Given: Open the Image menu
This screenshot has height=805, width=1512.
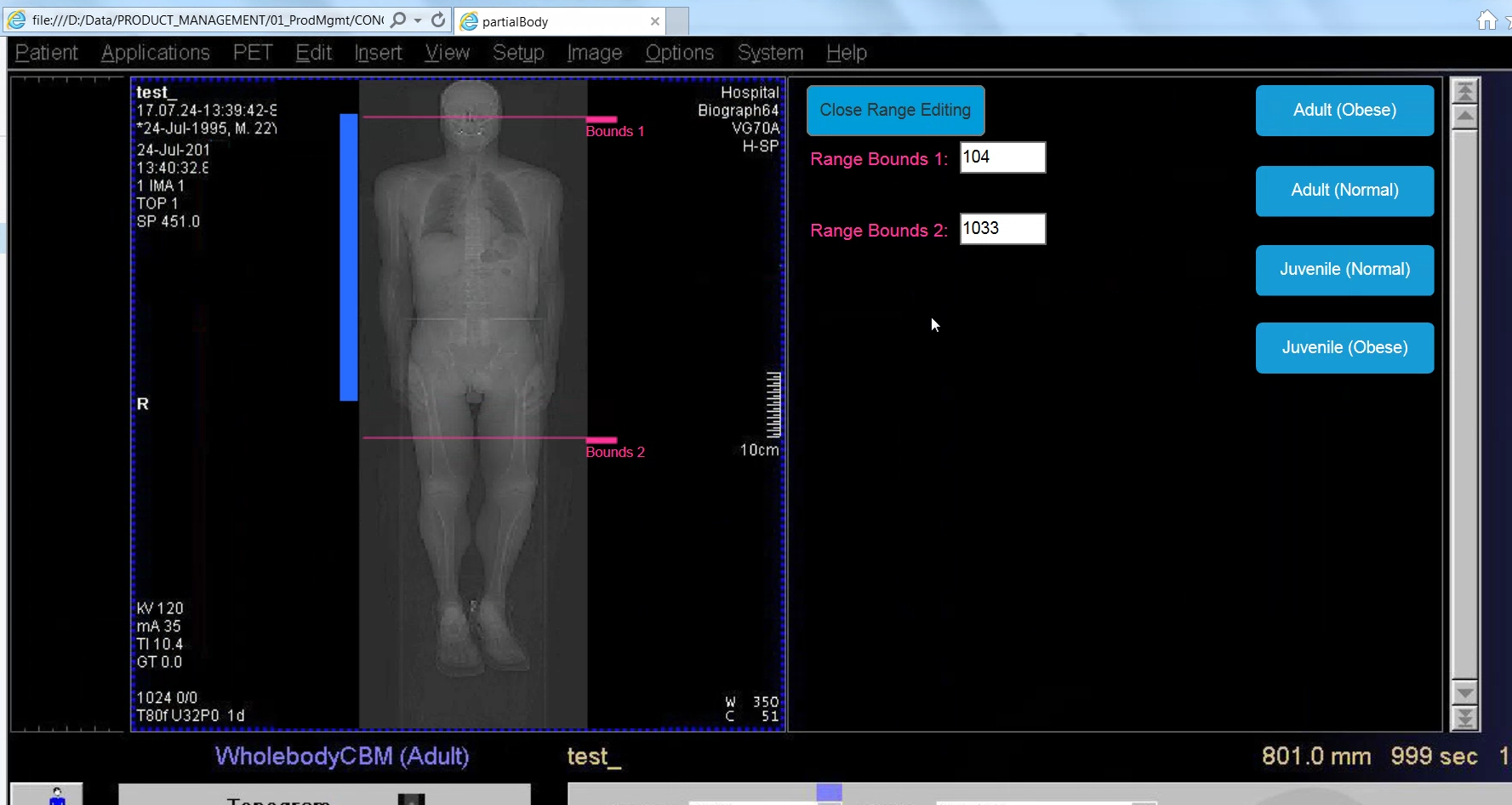Looking at the screenshot, I should pyautogui.click(x=595, y=53).
